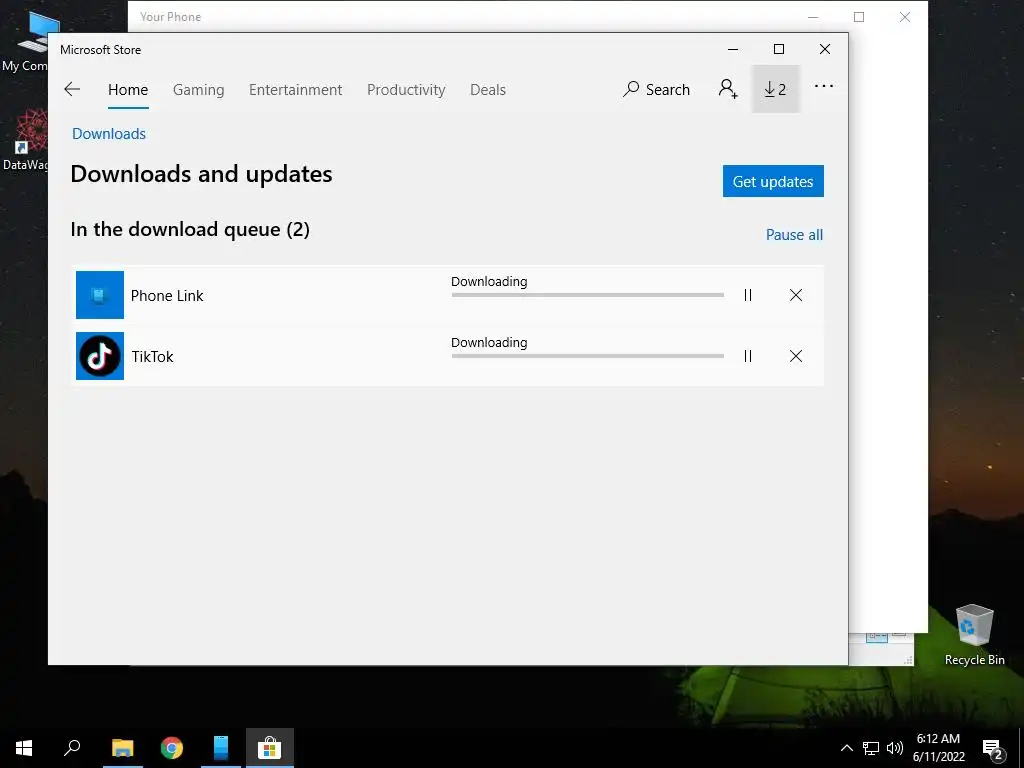Show hidden system tray icons
This screenshot has width=1024, height=768.
(846, 748)
